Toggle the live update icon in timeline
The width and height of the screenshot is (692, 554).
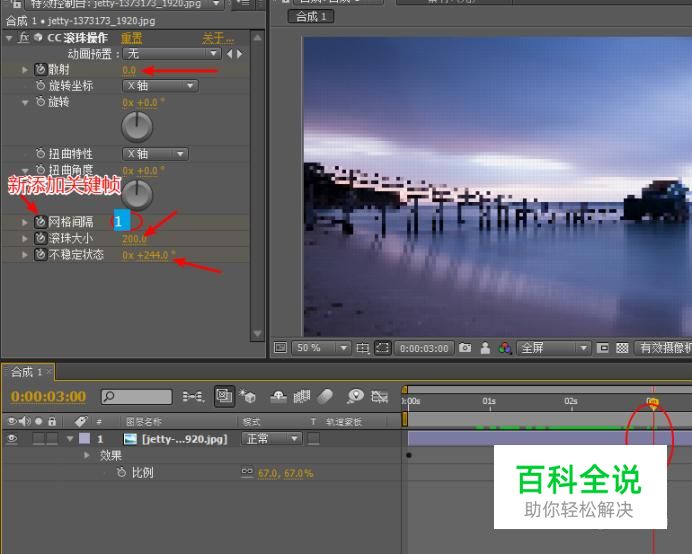224,396
